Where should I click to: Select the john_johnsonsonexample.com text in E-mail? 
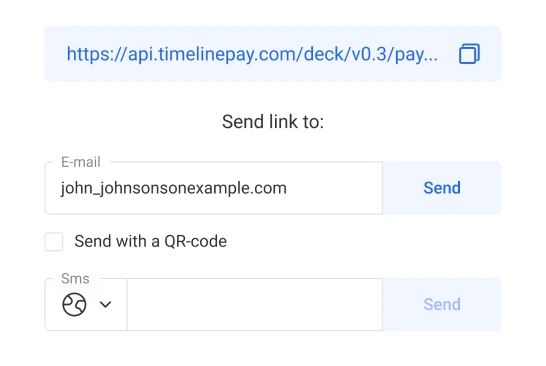click(x=174, y=188)
